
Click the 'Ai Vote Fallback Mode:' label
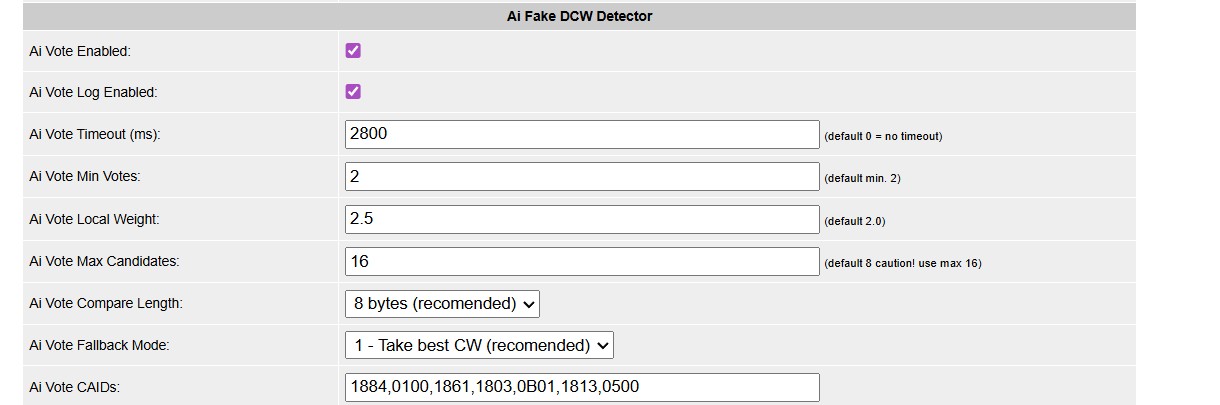pos(100,345)
